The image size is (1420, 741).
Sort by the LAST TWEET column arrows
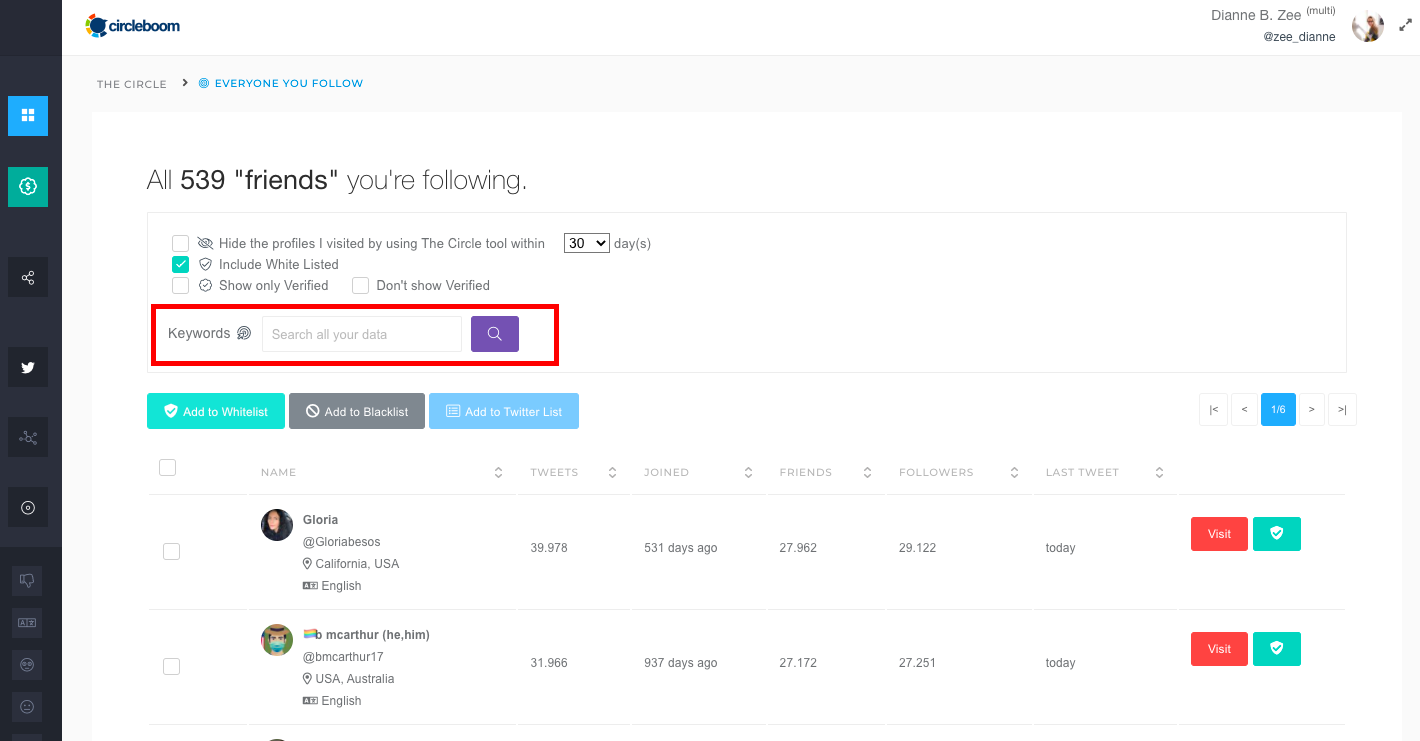[1159, 472]
